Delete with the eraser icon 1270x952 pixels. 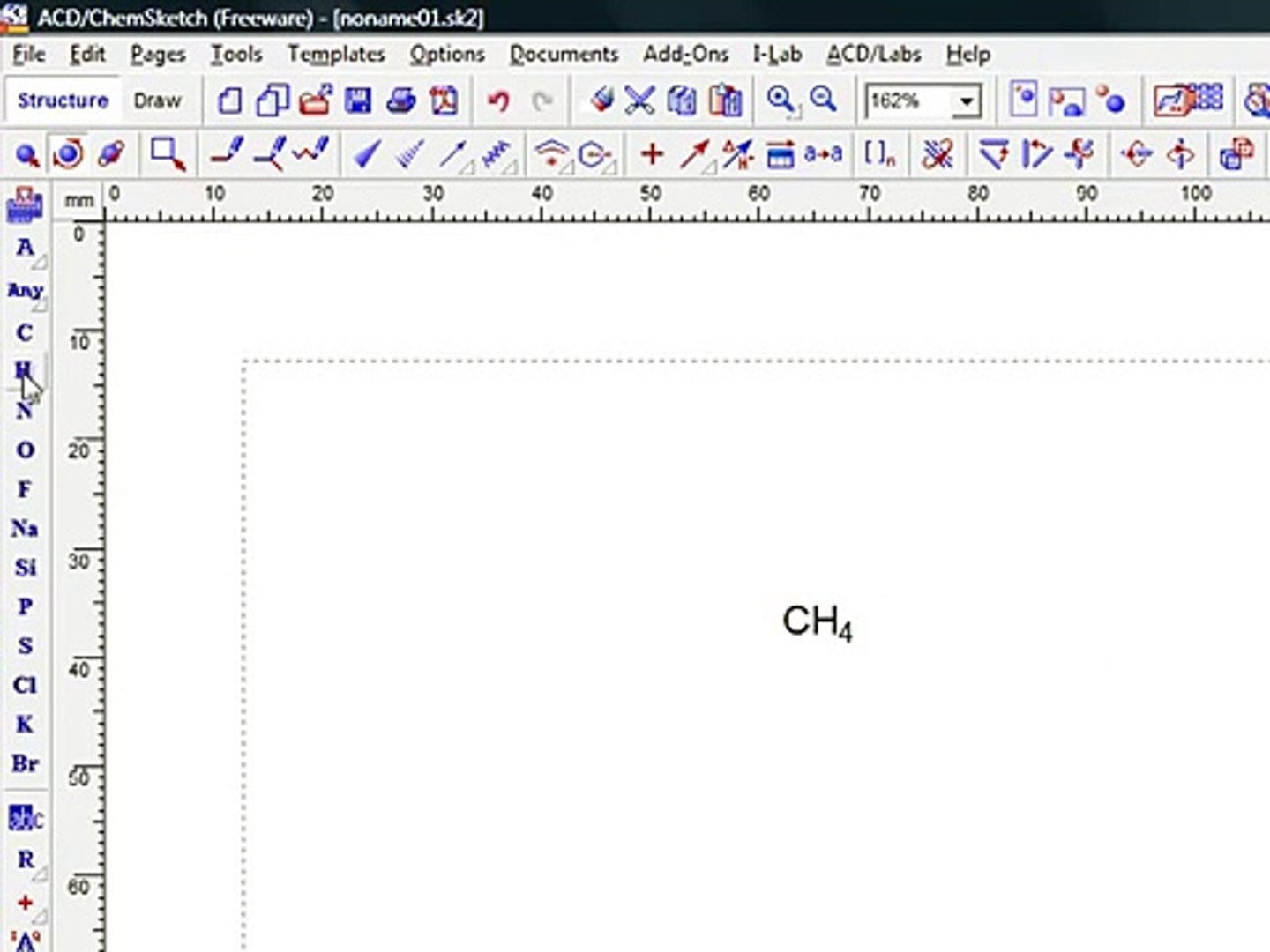(x=602, y=100)
